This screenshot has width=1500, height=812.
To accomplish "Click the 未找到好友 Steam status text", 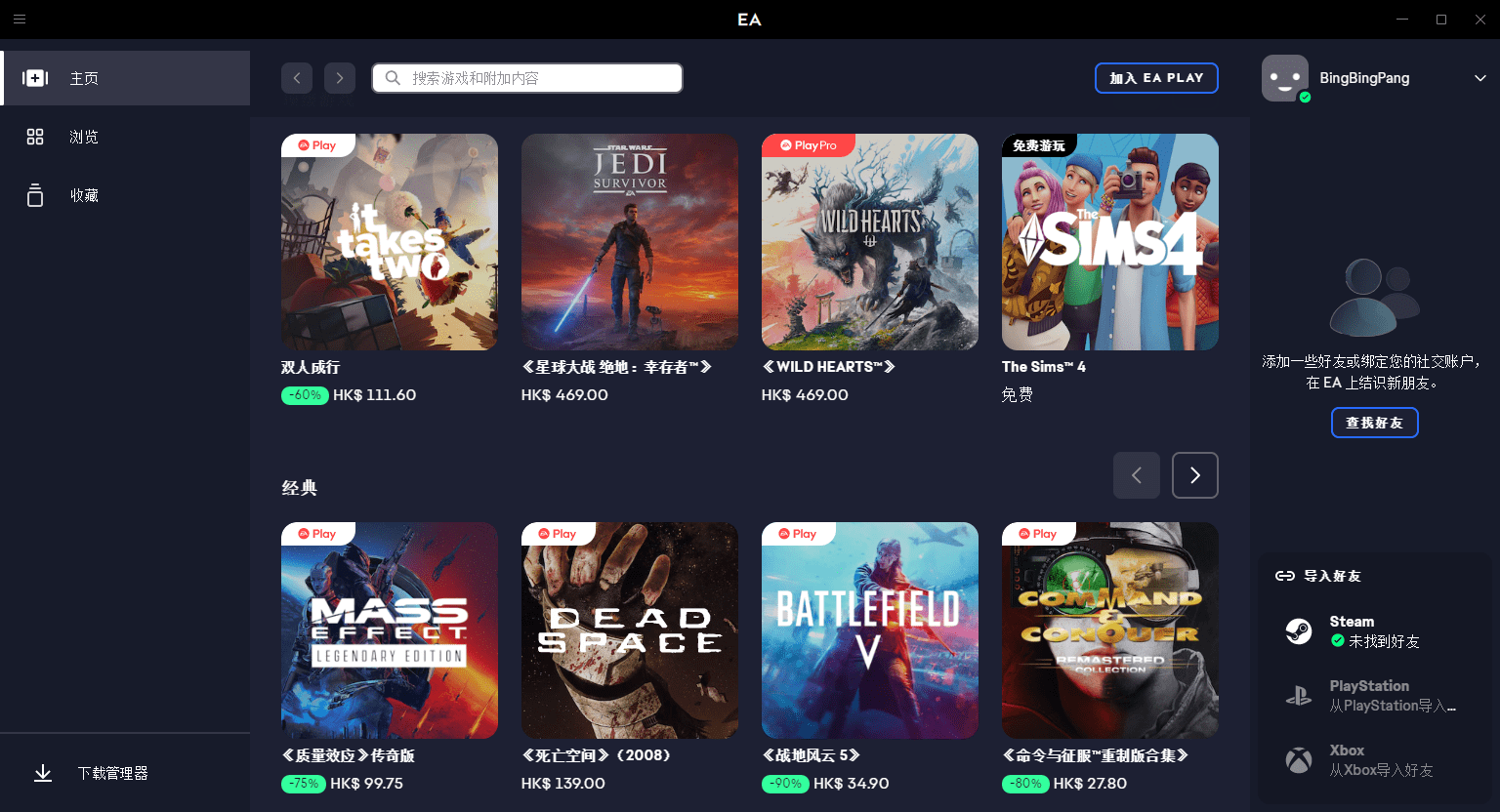I will [1384, 641].
